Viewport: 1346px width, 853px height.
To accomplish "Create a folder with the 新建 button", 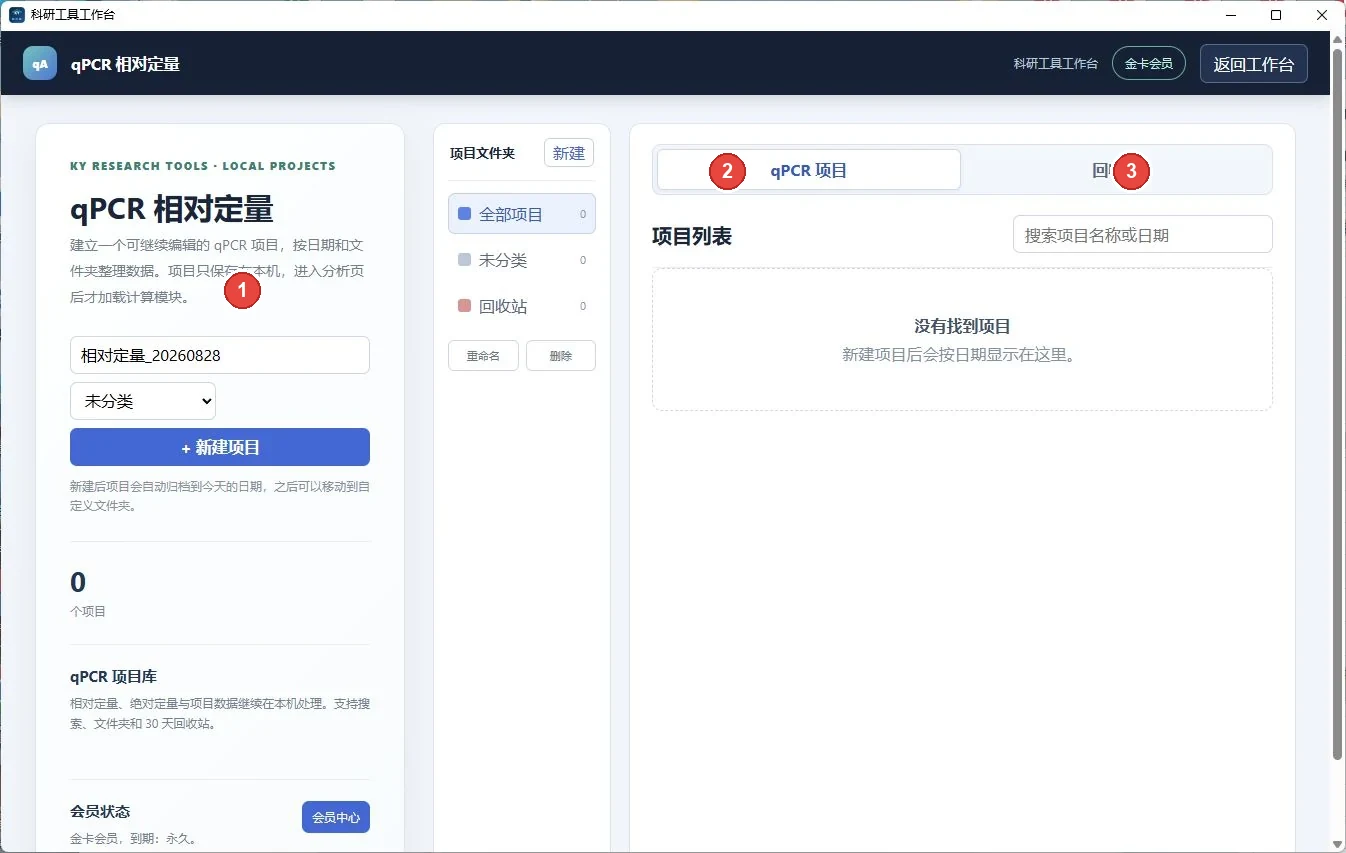I will pos(569,153).
